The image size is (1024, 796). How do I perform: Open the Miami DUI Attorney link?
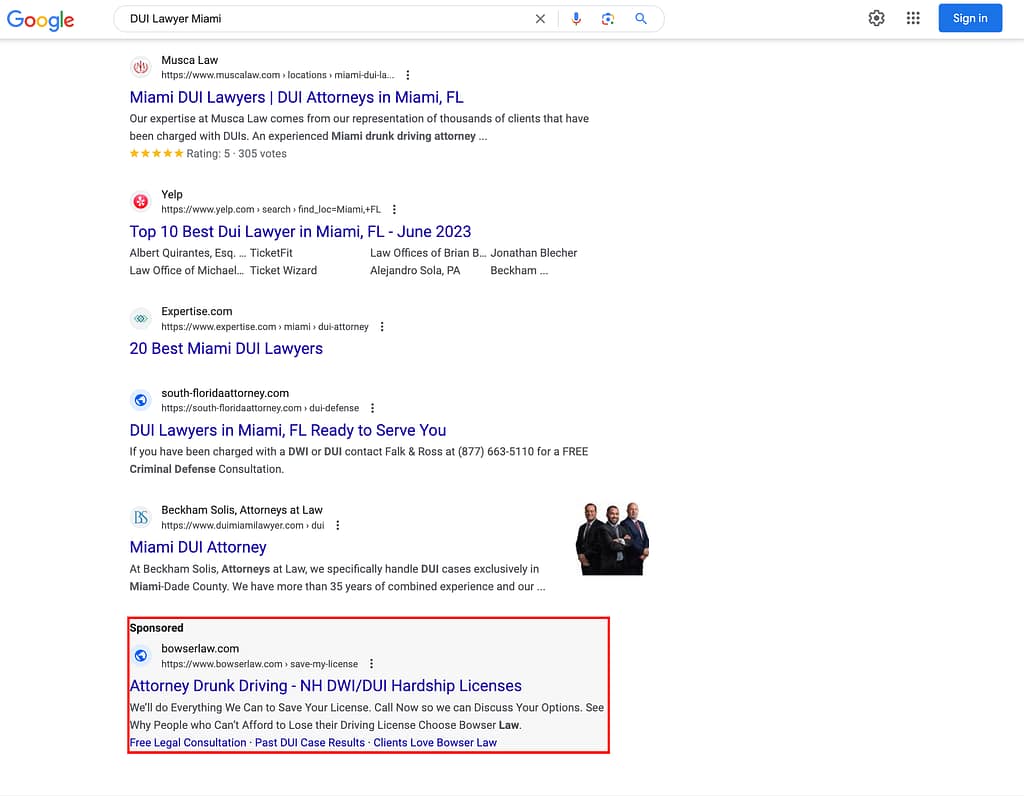click(x=198, y=547)
